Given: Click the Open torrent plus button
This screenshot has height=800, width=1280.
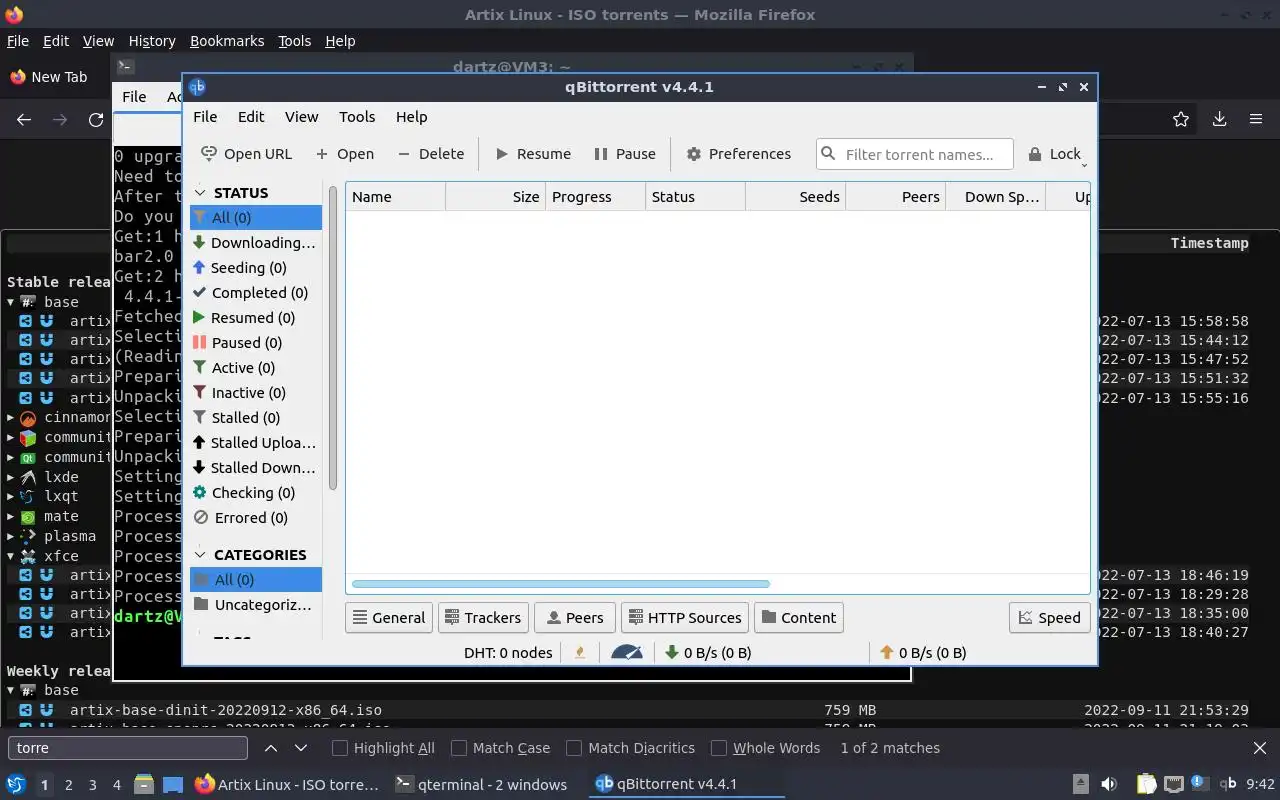Looking at the screenshot, I should click(x=344, y=154).
